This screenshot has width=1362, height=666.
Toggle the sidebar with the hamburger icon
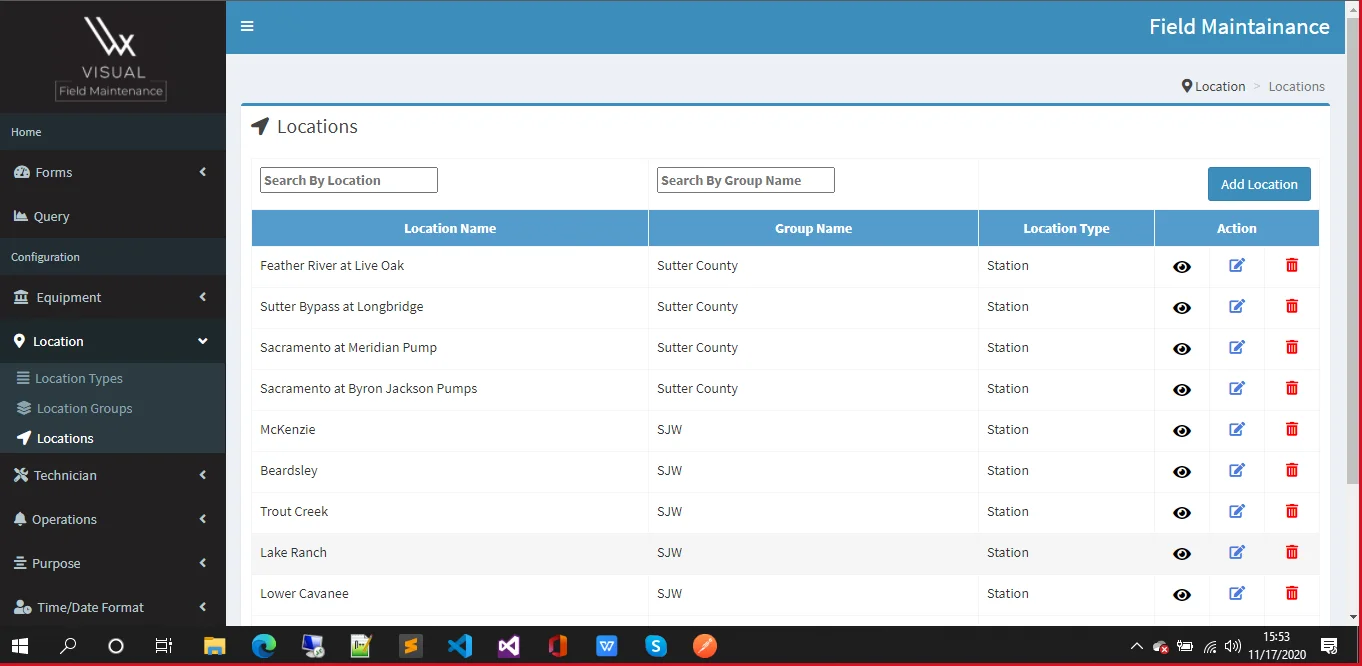(247, 26)
